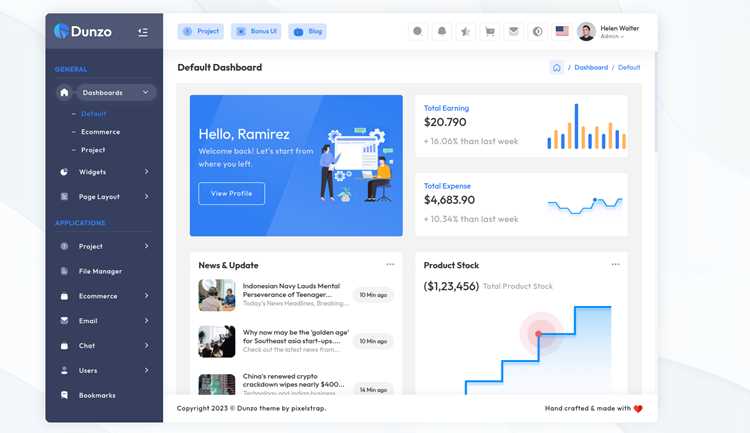Image resolution: width=750 pixels, height=433 pixels.
Task: Open the shopping cart icon
Action: [x=489, y=32]
